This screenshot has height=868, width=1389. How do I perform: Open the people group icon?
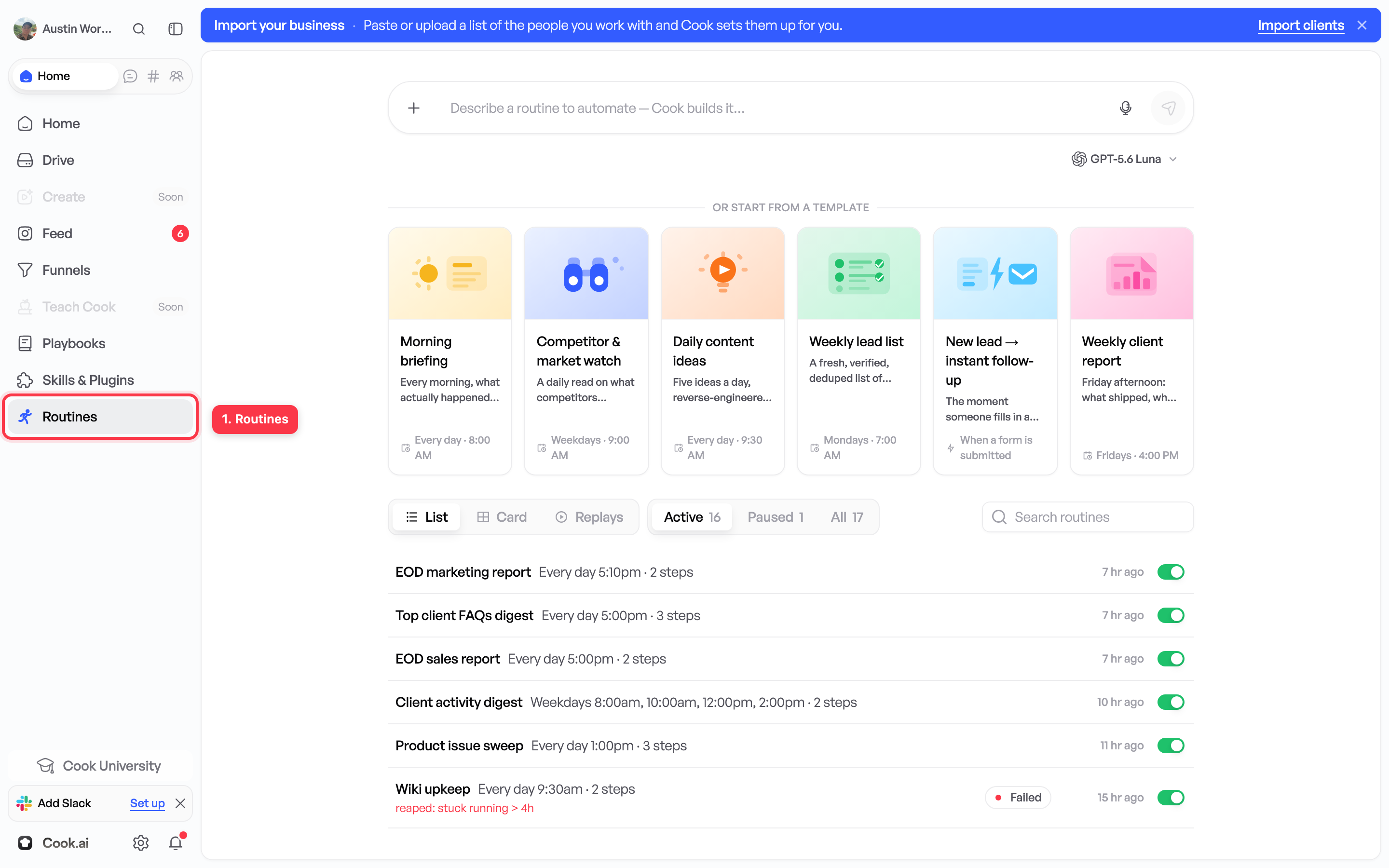[x=176, y=76]
